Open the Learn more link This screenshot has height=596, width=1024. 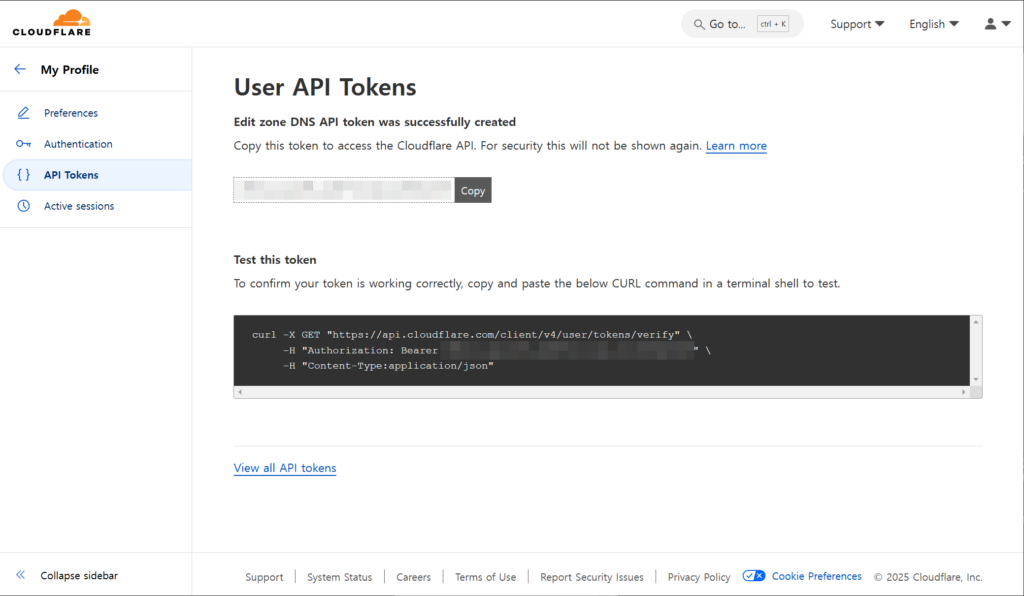point(736,146)
